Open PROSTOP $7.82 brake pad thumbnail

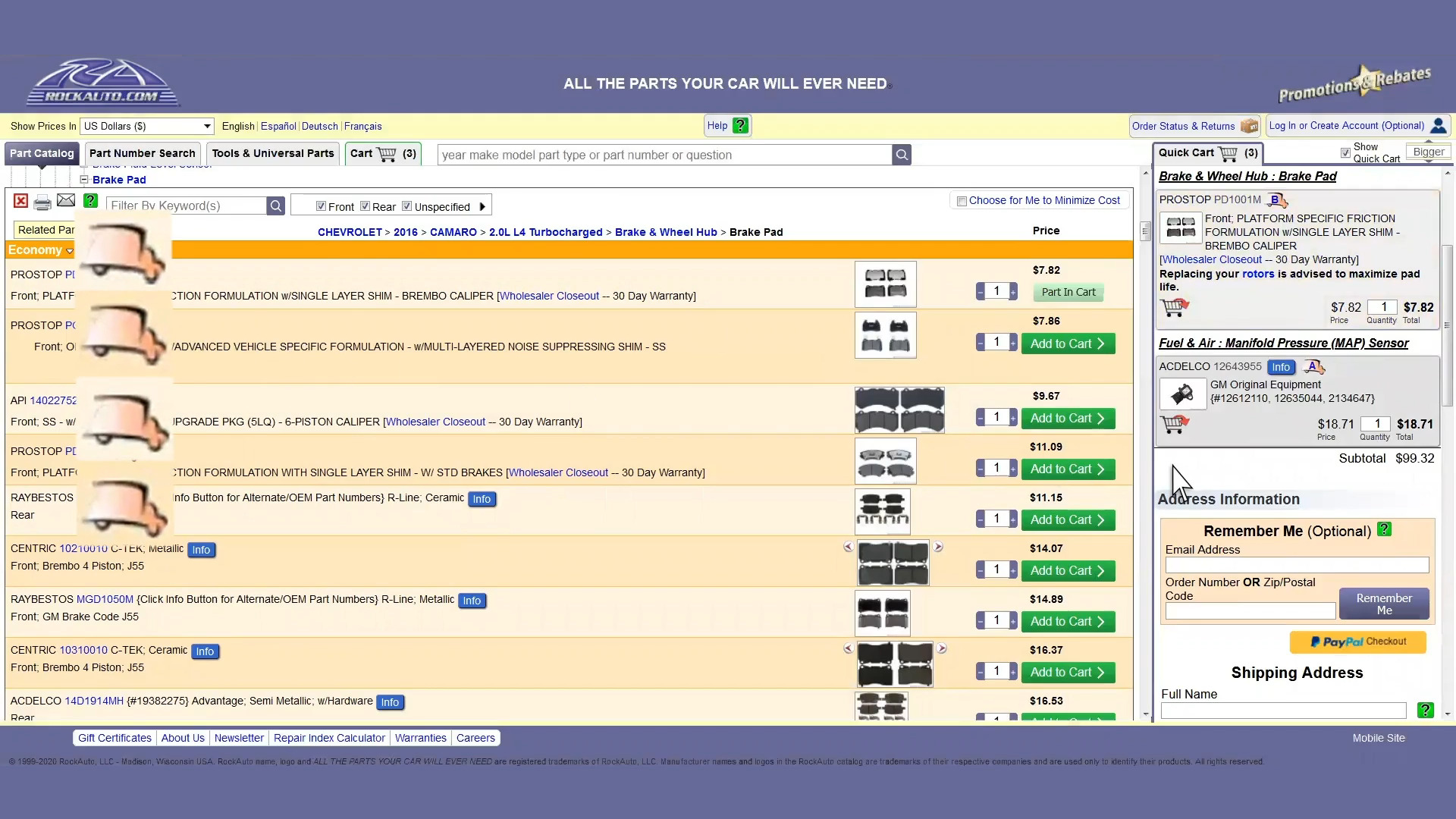pyautogui.click(x=885, y=284)
